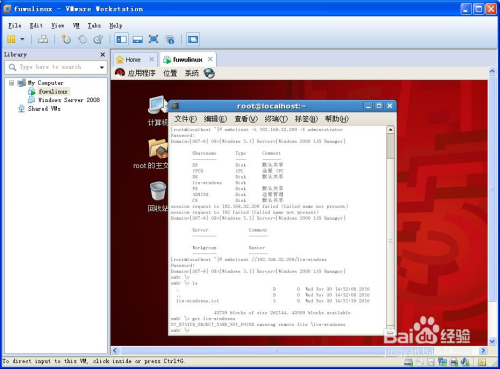Open the 位置 places menu

pos(170,73)
